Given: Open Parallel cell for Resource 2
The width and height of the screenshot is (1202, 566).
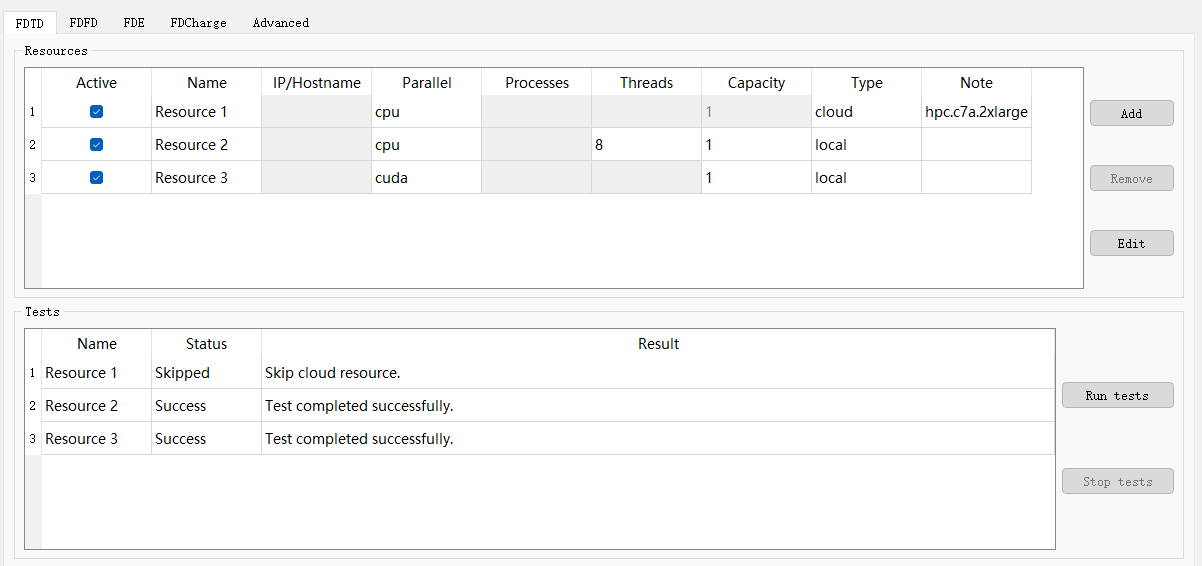Looking at the screenshot, I should tap(426, 145).
